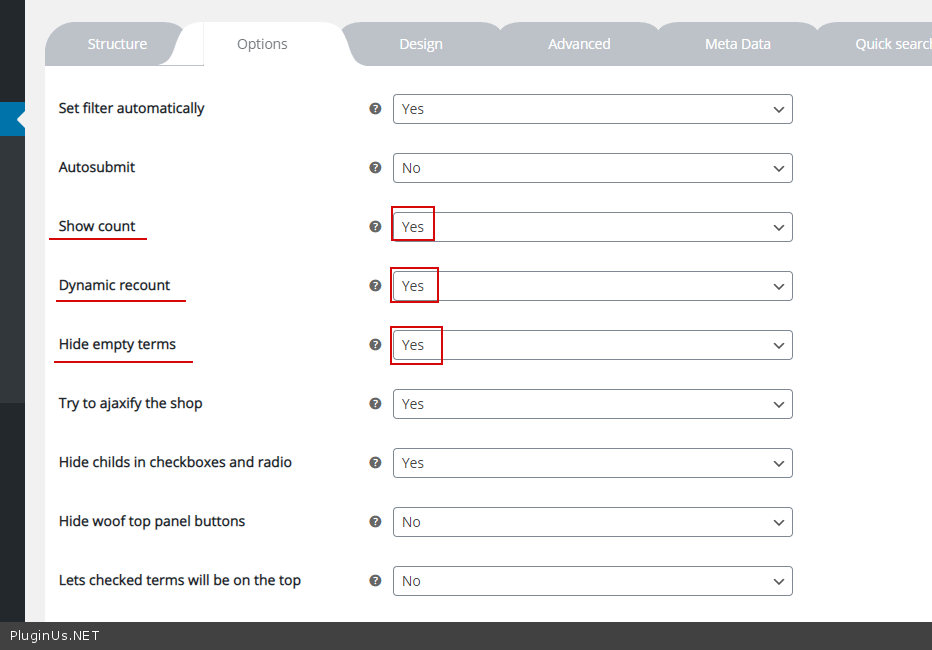Image resolution: width=932 pixels, height=650 pixels.
Task: Click help icon for Hide woof top panel buttons
Action: (x=375, y=521)
